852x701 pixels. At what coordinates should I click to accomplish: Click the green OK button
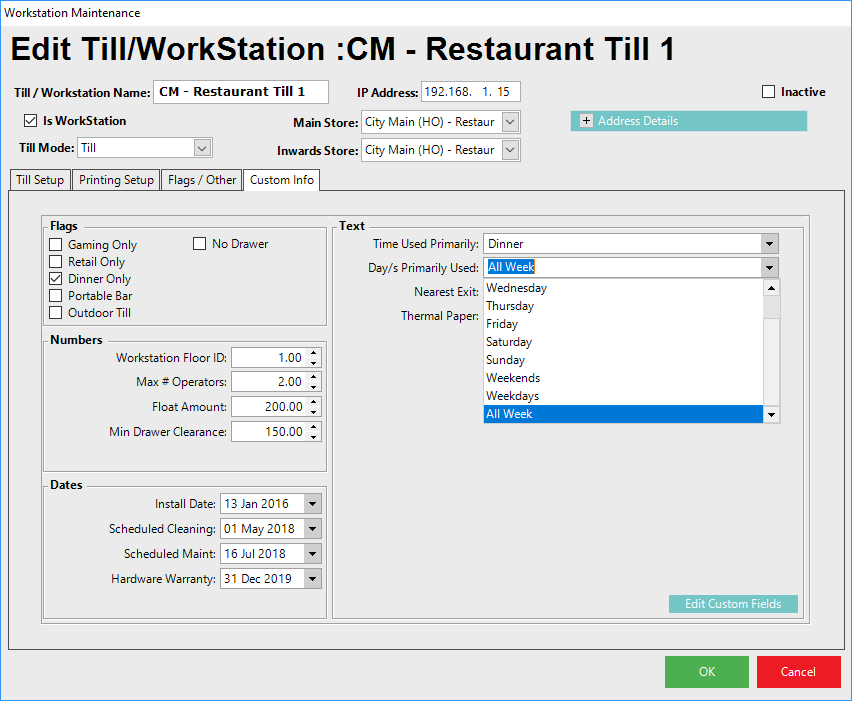tap(706, 672)
